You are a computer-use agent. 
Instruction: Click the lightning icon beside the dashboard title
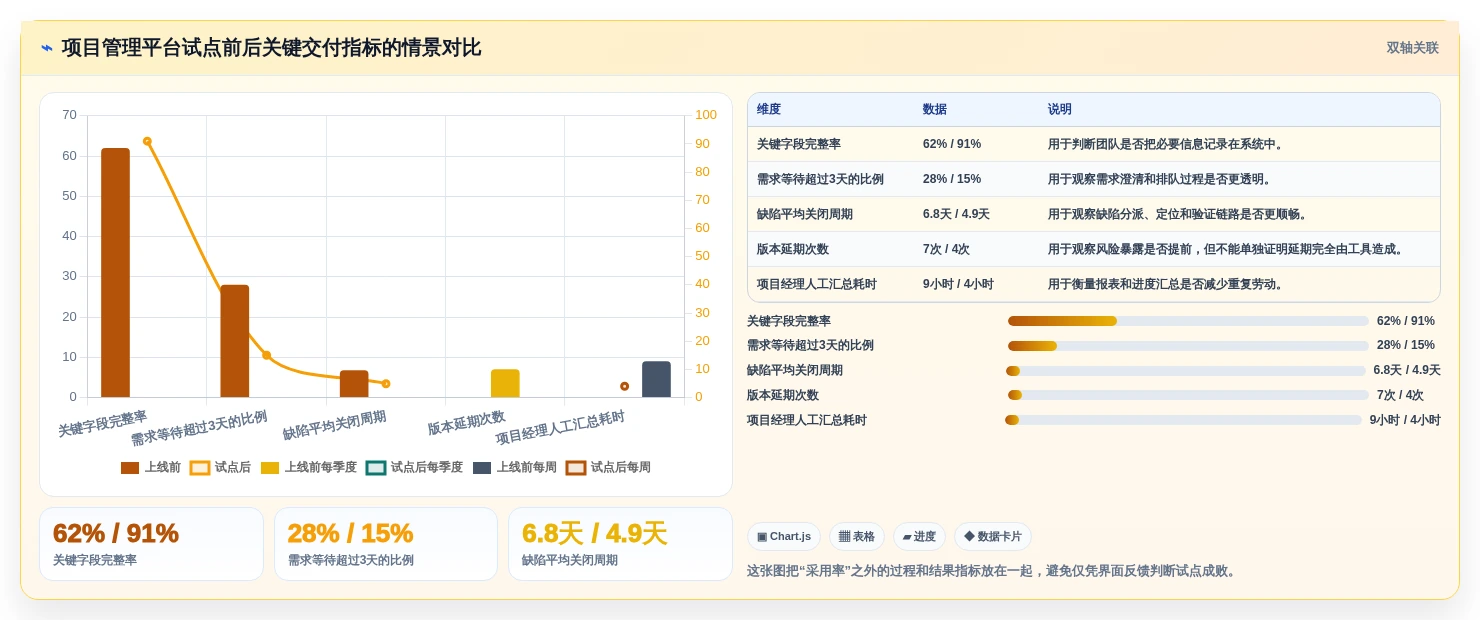pos(47,48)
